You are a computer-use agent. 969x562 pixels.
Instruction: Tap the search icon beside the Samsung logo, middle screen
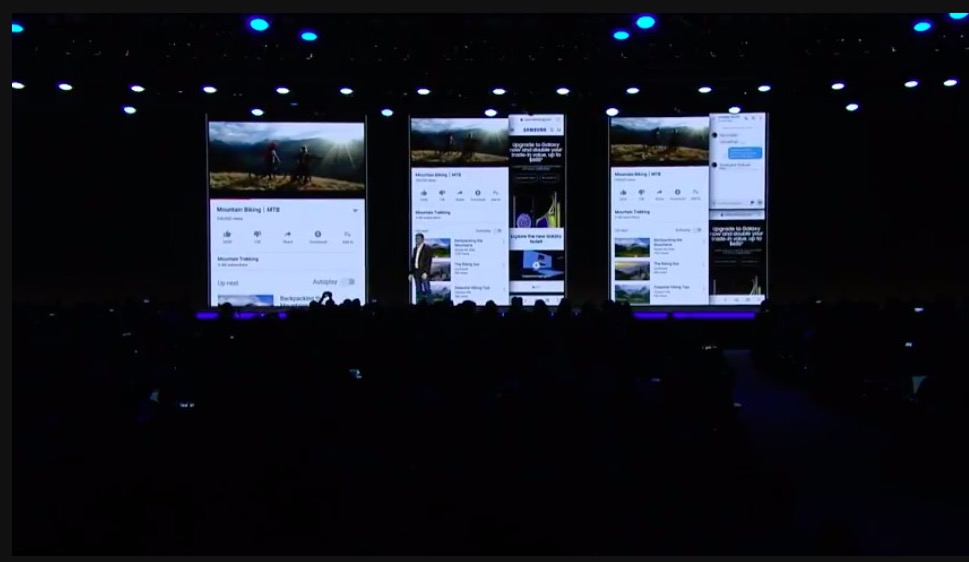(552, 130)
